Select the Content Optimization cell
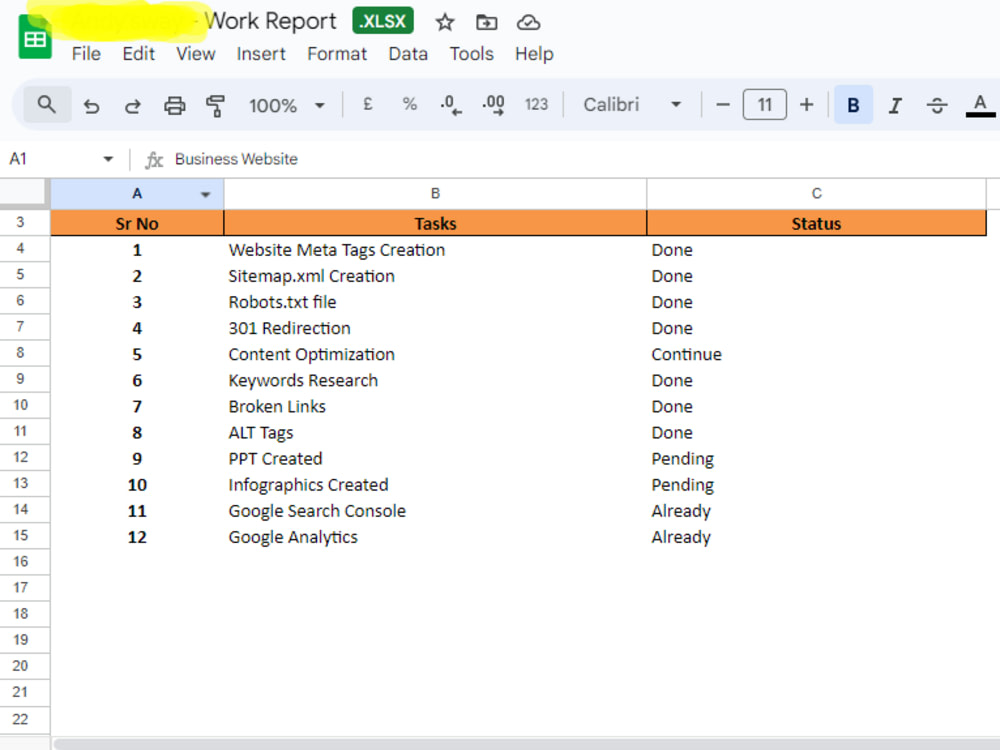The width and height of the screenshot is (1000, 750). 435,355
